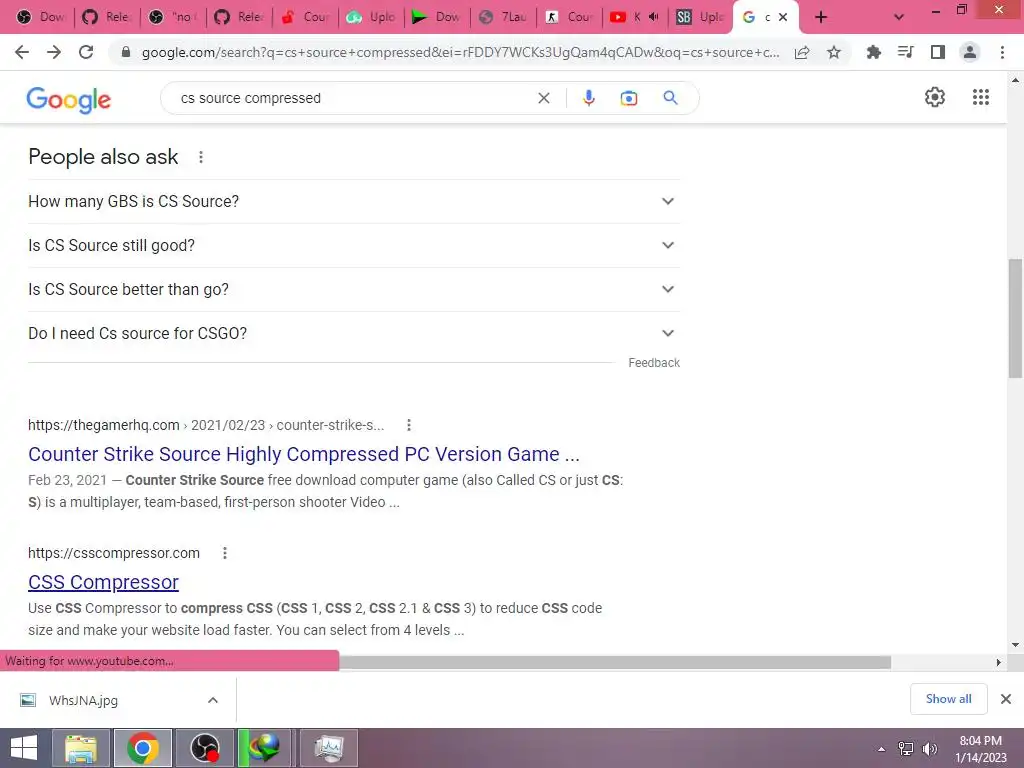
Task: Open options beside People also ask
Action: [x=201, y=157]
